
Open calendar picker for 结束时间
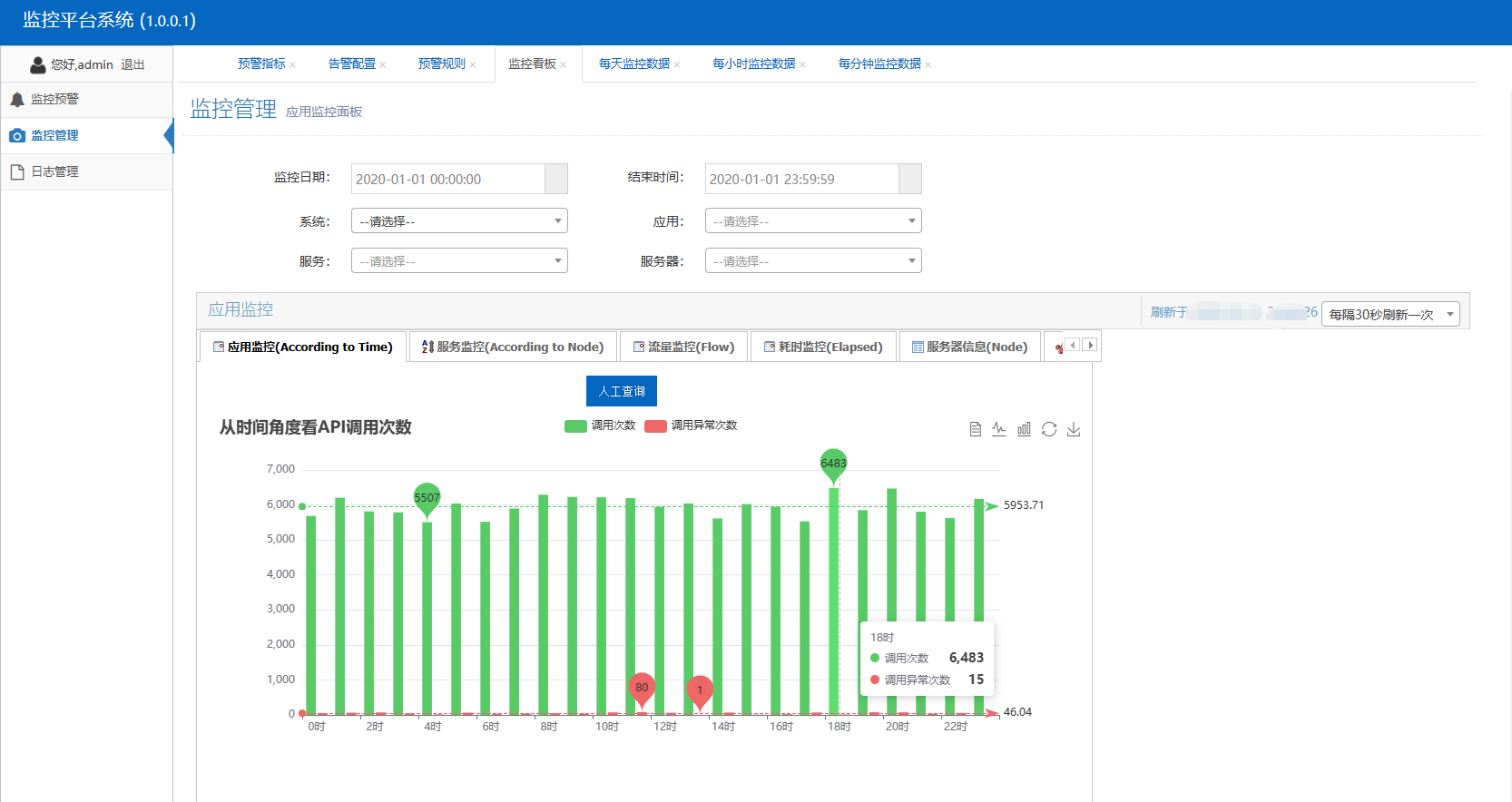[909, 179]
